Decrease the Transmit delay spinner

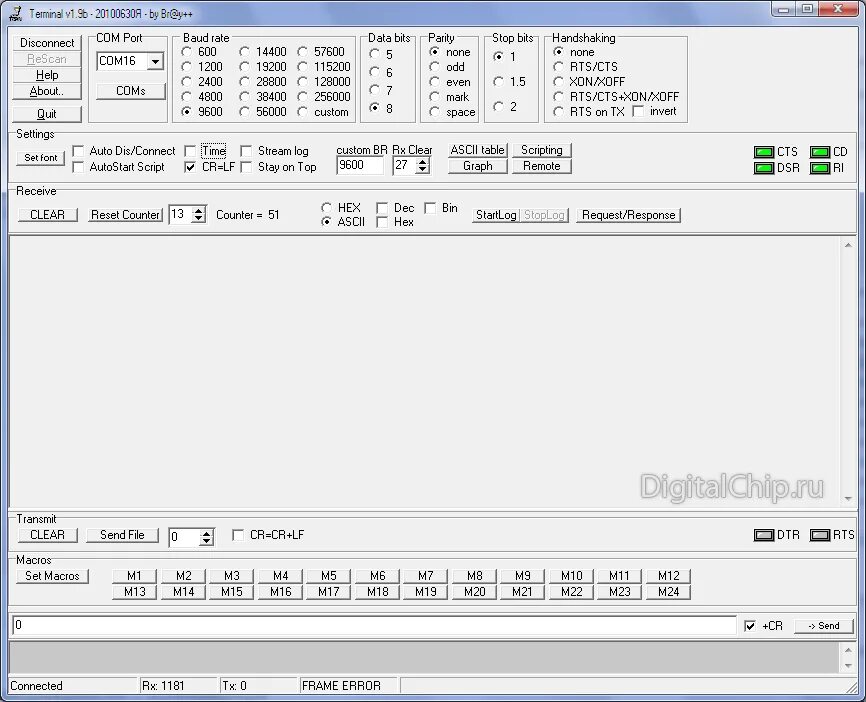tap(207, 541)
